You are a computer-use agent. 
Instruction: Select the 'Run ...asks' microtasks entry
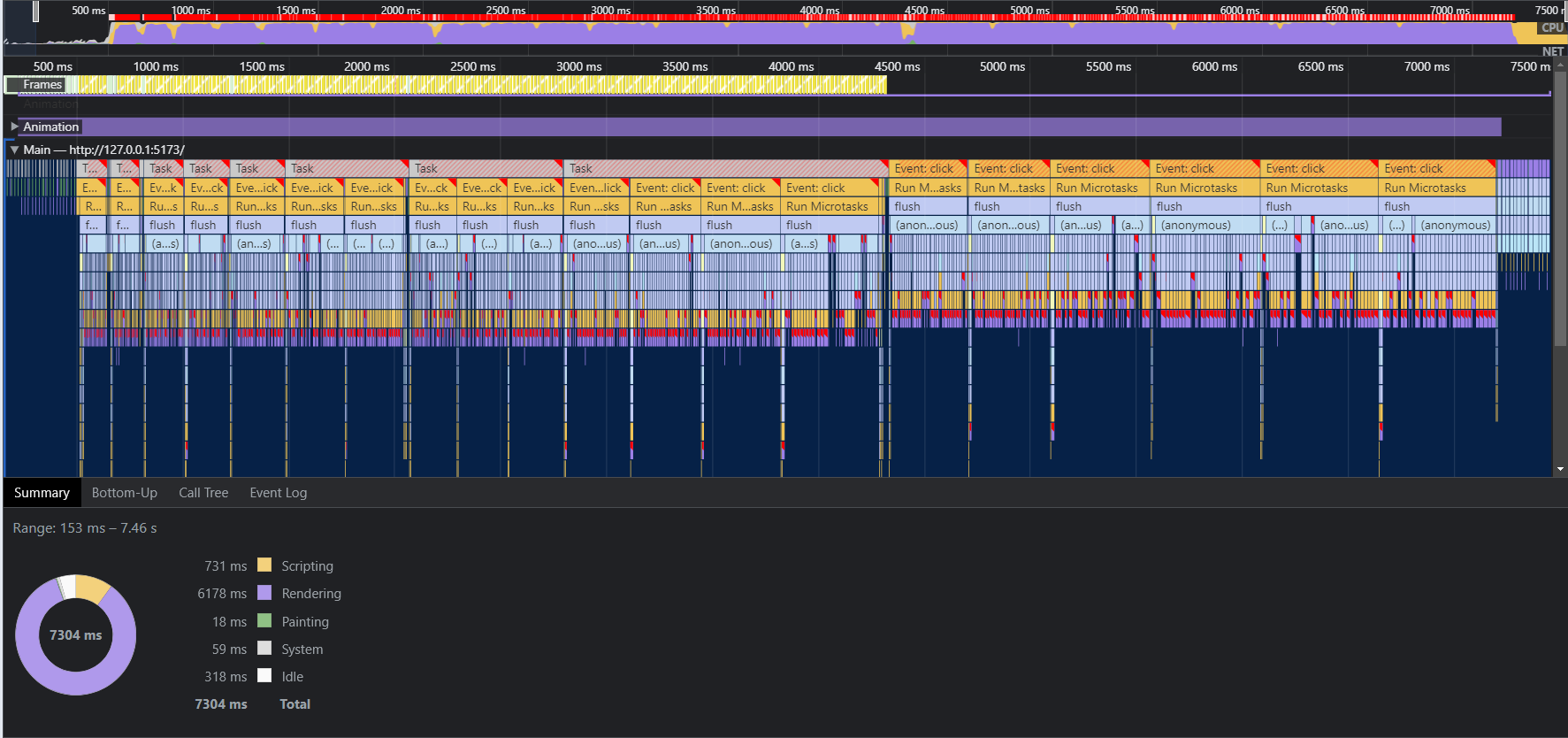pos(664,206)
